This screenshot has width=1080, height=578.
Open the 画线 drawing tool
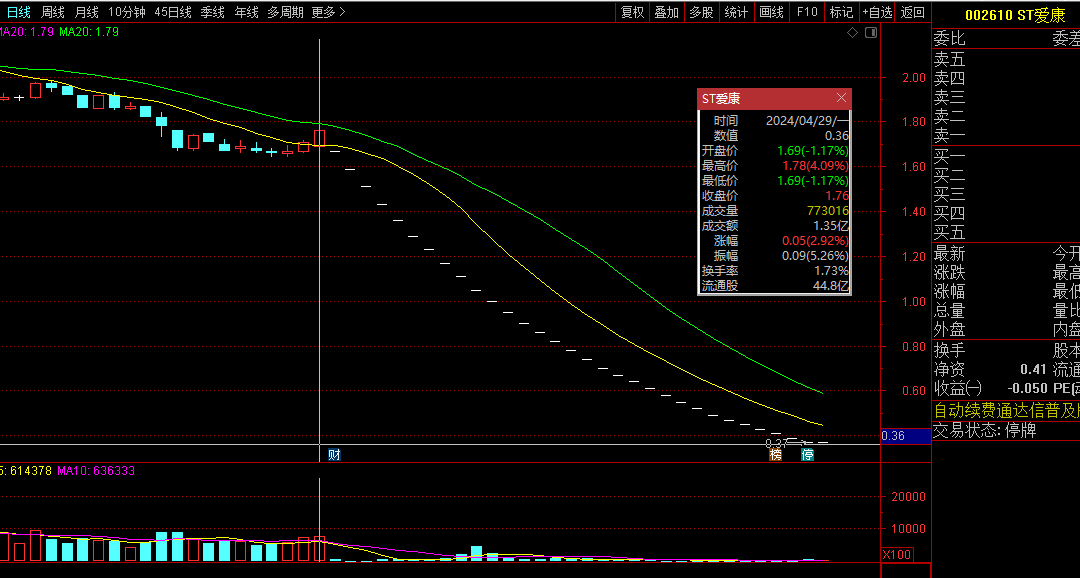[771, 12]
